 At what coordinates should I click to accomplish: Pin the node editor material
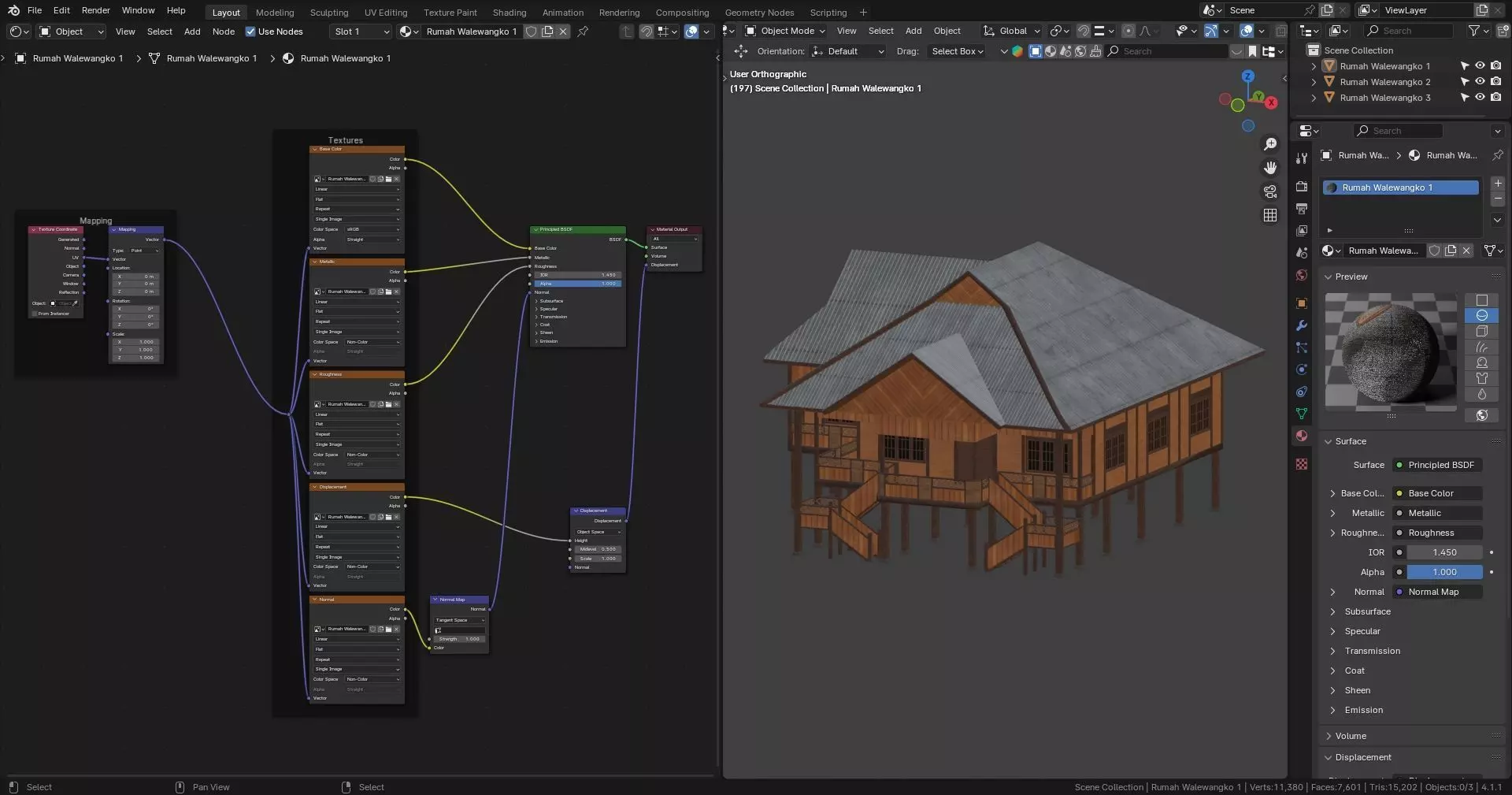coord(583,32)
